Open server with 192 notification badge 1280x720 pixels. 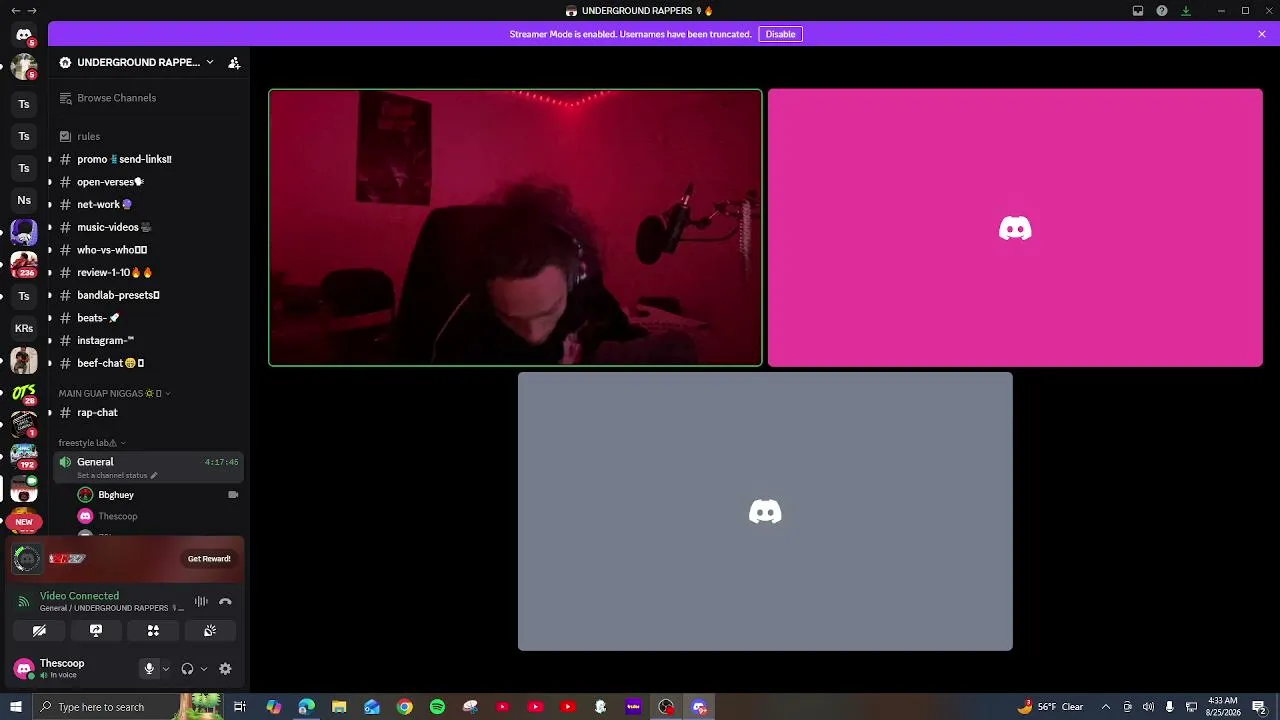[24, 456]
